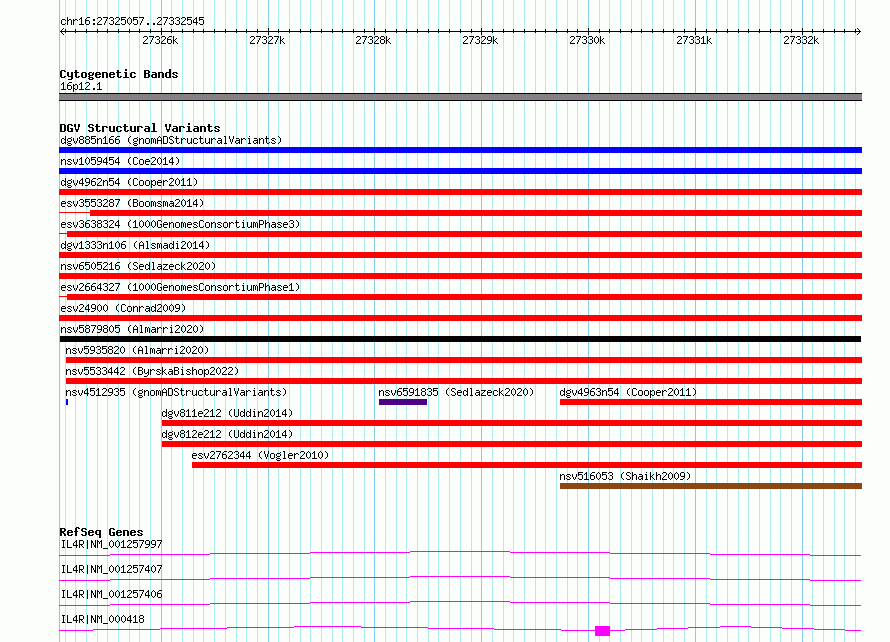Click the magenta exon block of IL4R|NM_000418
This screenshot has height=642, width=890.
pos(602,631)
